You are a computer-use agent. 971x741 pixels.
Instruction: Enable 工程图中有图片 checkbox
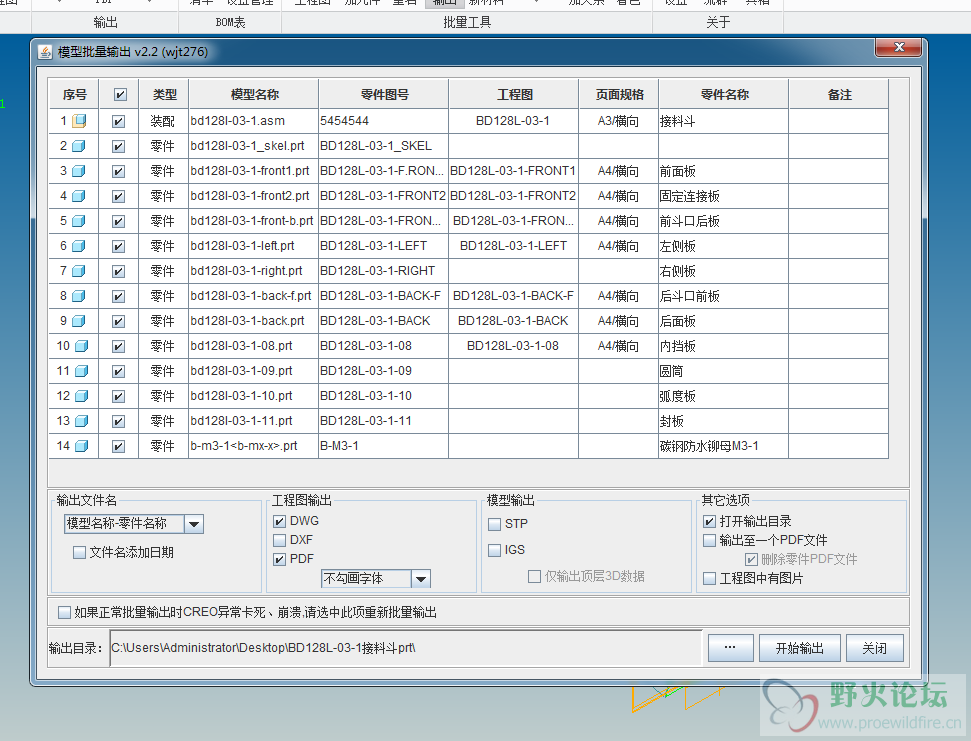(x=710, y=578)
